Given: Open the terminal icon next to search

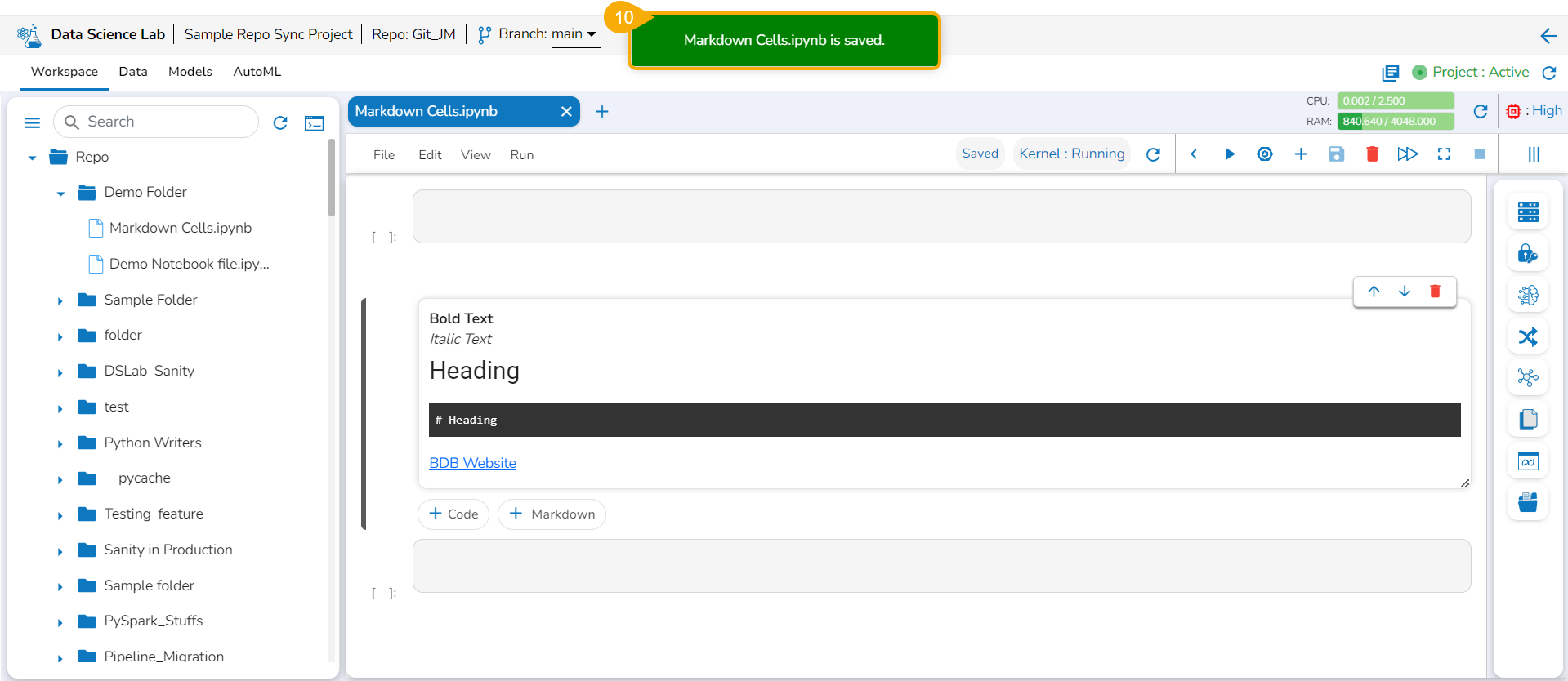Looking at the screenshot, I should (314, 122).
